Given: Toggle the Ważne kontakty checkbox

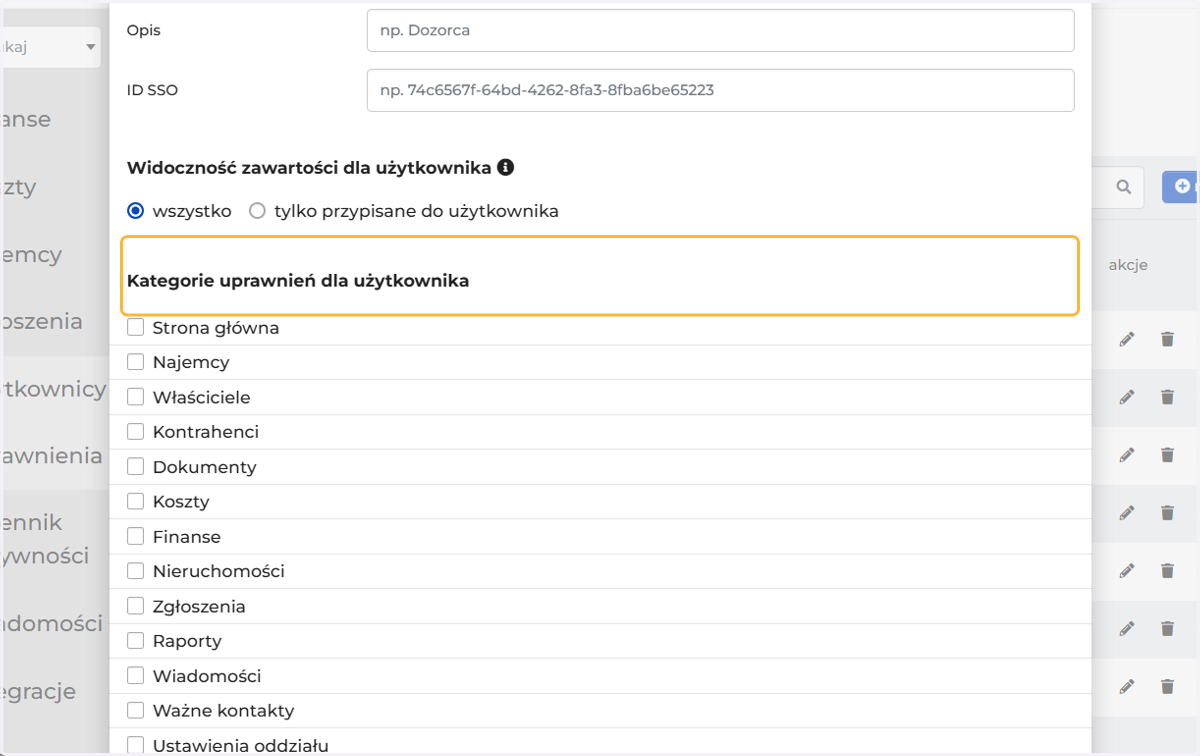Looking at the screenshot, I should click(136, 711).
